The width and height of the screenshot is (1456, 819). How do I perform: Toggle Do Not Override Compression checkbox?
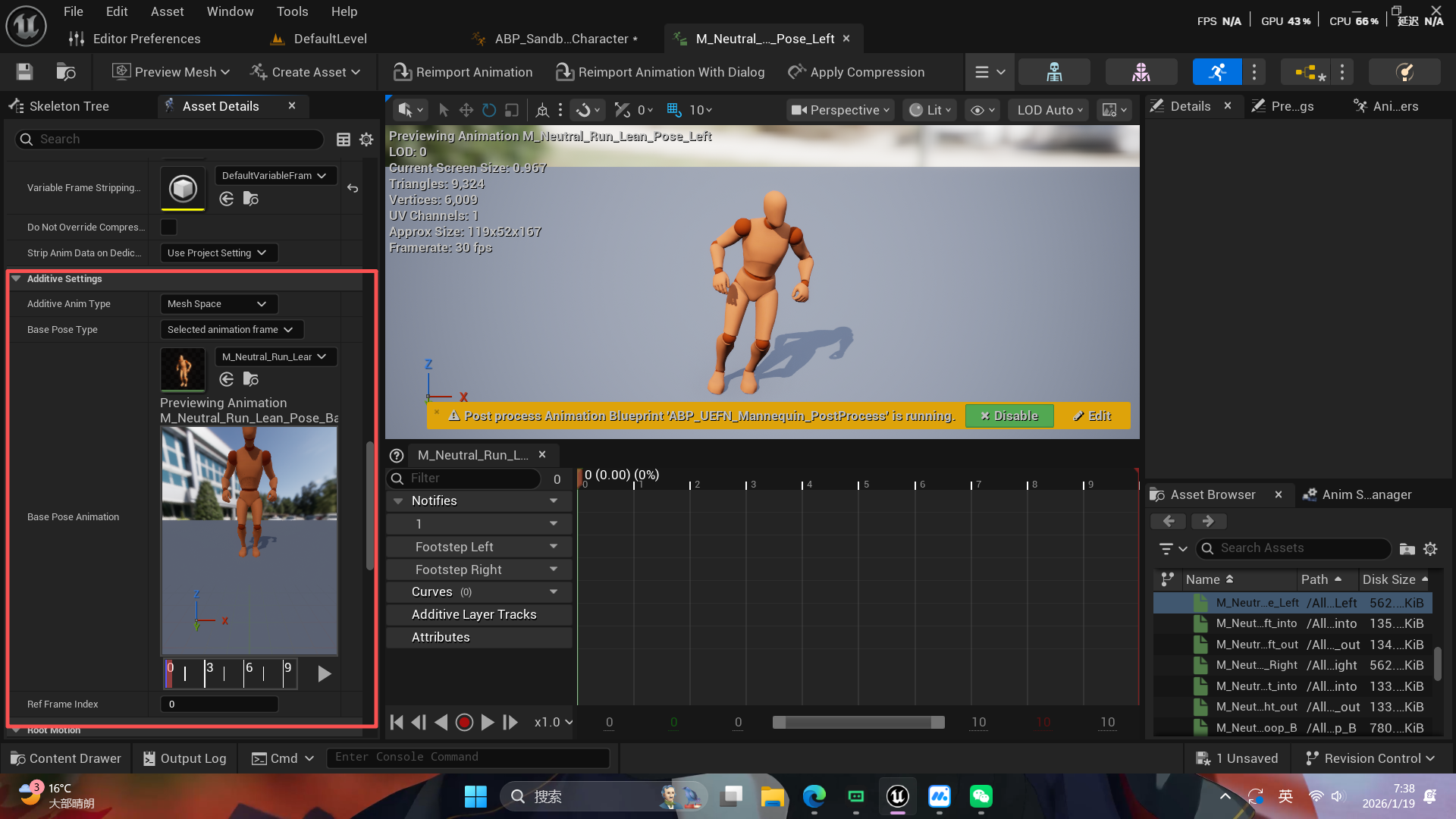click(x=169, y=227)
